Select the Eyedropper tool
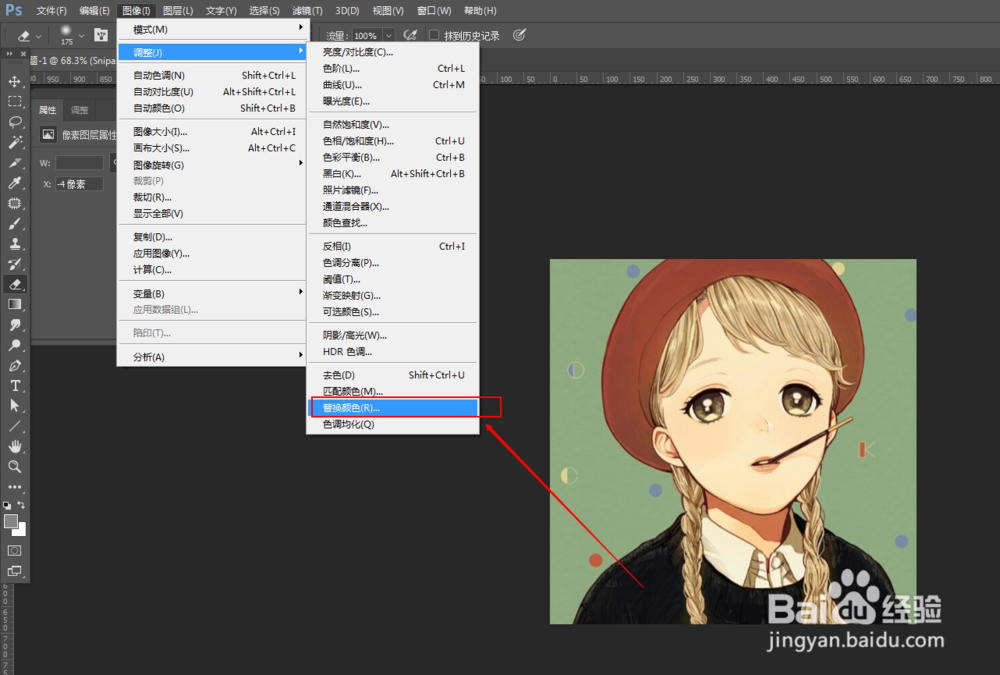 pos(14,183)
